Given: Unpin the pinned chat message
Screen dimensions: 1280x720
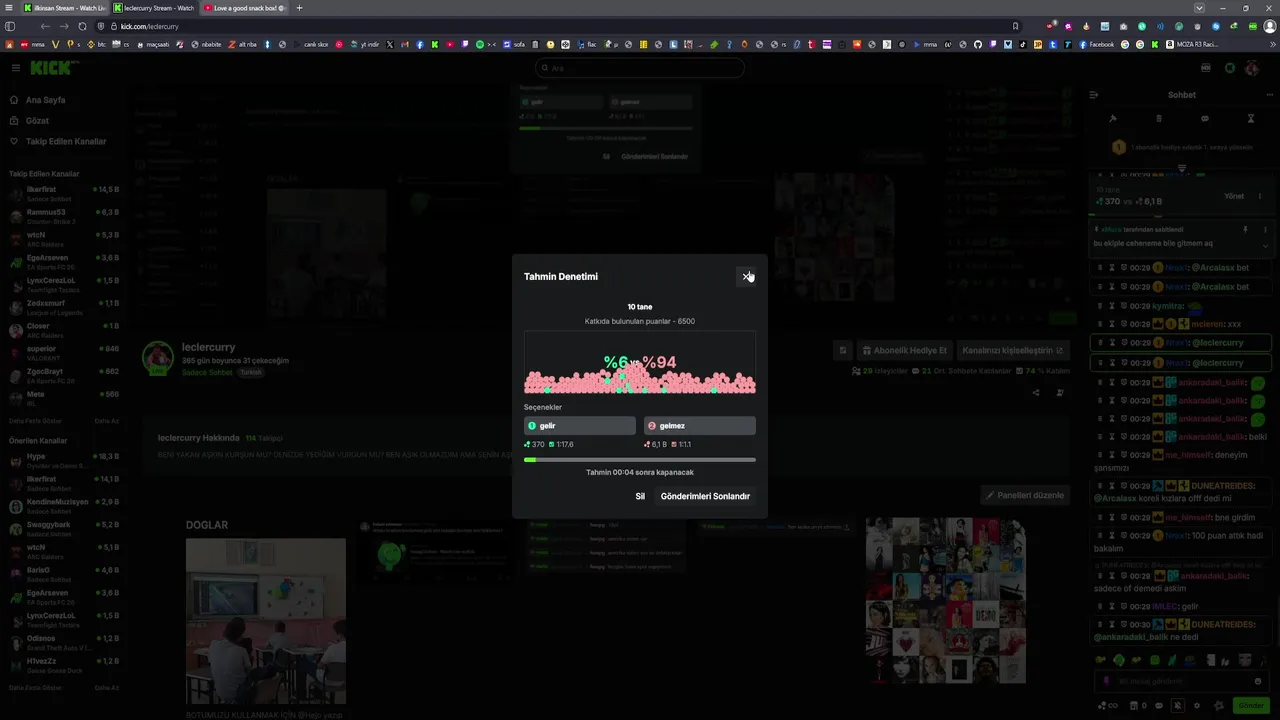Looking at the screenshot, I should coord(1246,229).
